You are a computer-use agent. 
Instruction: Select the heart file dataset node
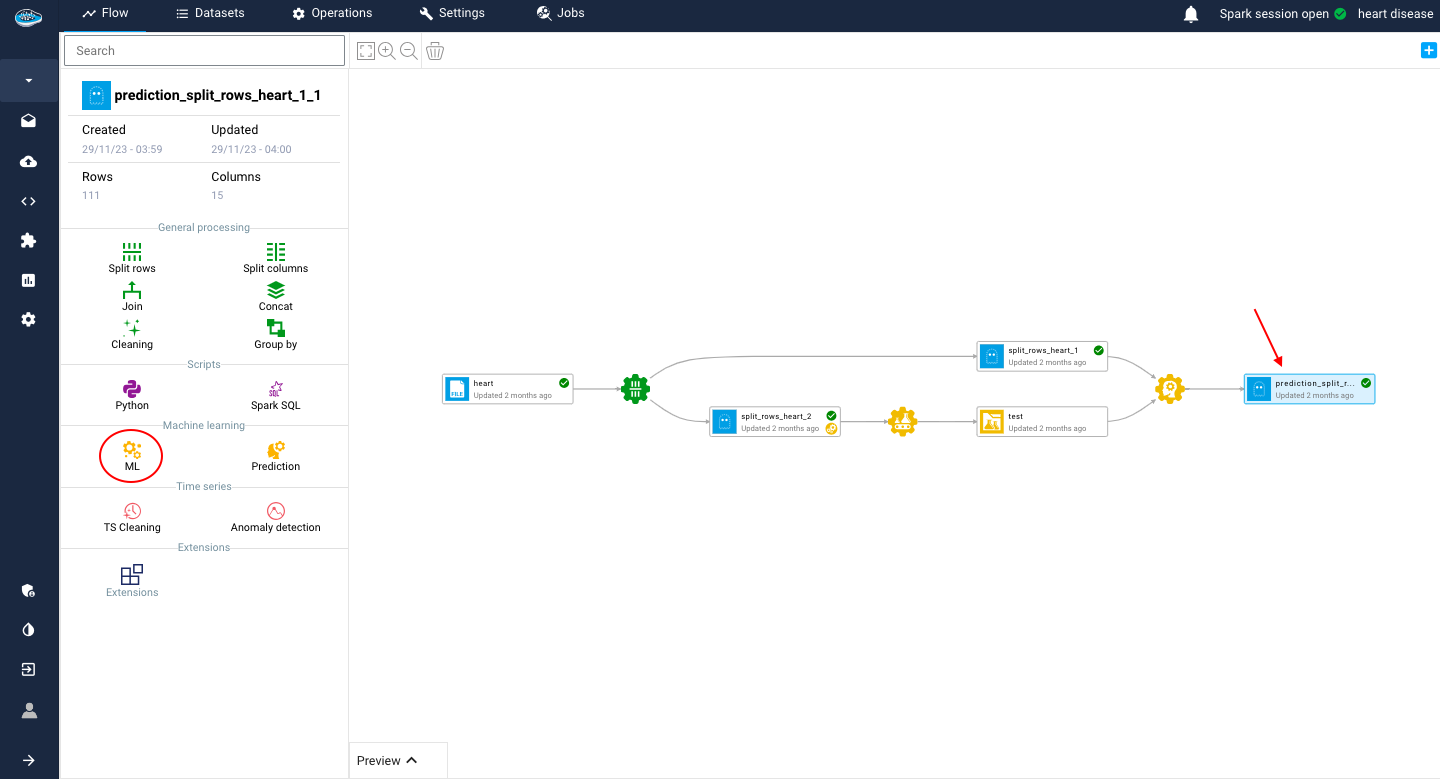click(508, 389)
